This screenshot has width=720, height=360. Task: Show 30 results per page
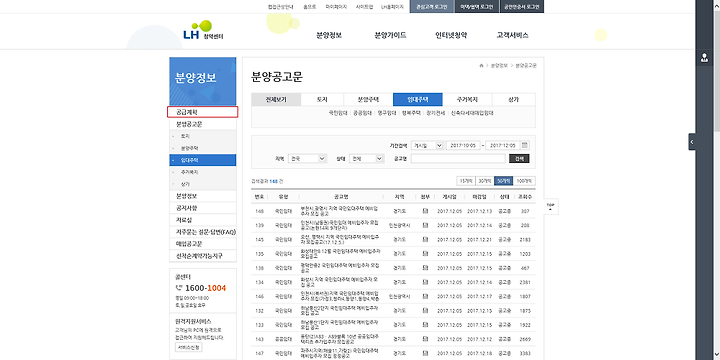484,181
